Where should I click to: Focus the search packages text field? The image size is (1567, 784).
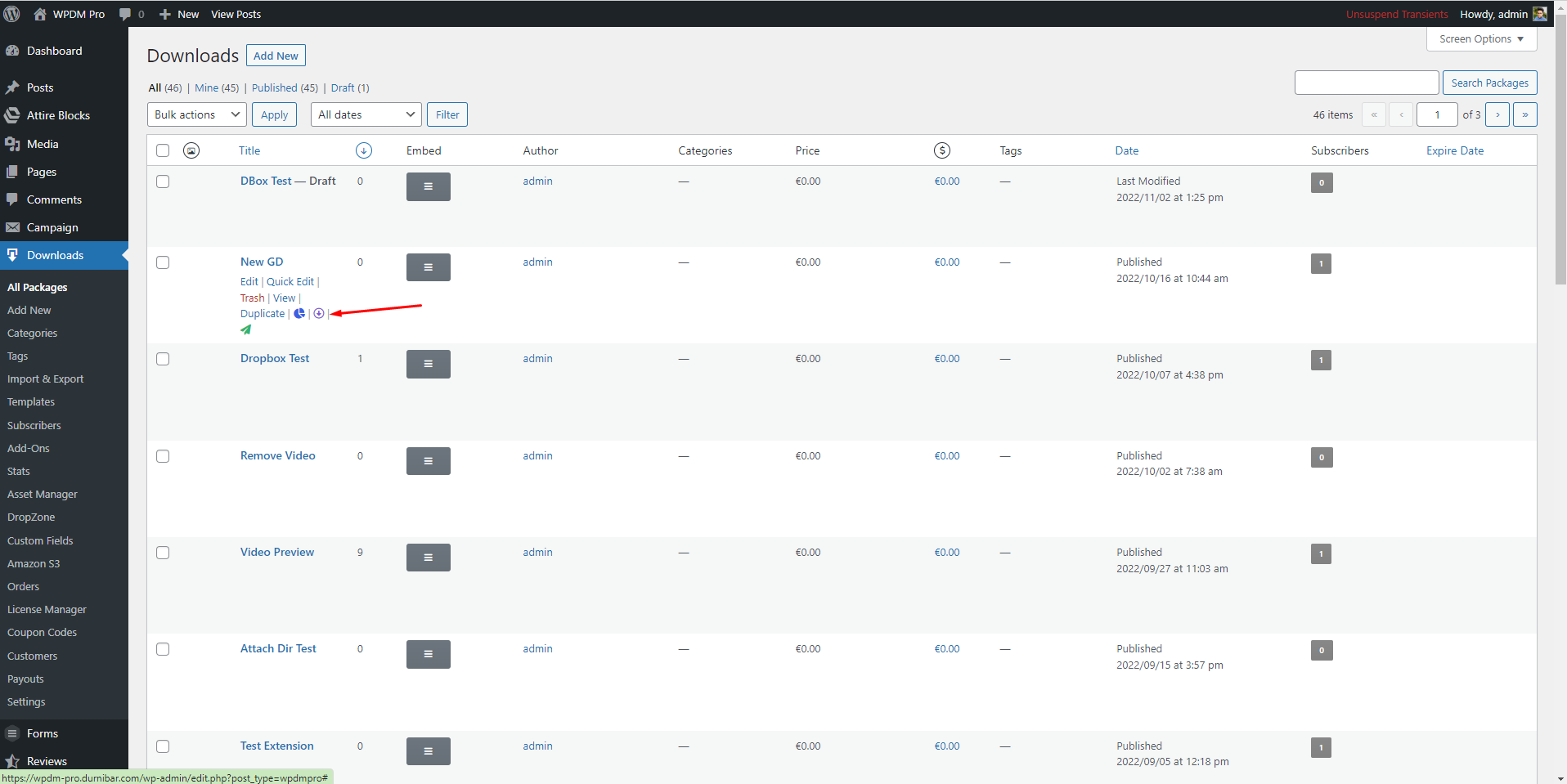pos(1367,83)
